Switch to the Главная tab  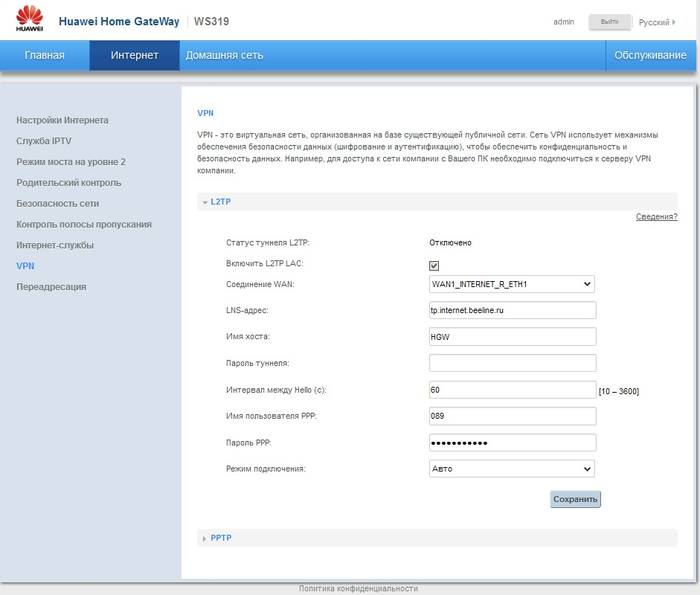(45, 55)
